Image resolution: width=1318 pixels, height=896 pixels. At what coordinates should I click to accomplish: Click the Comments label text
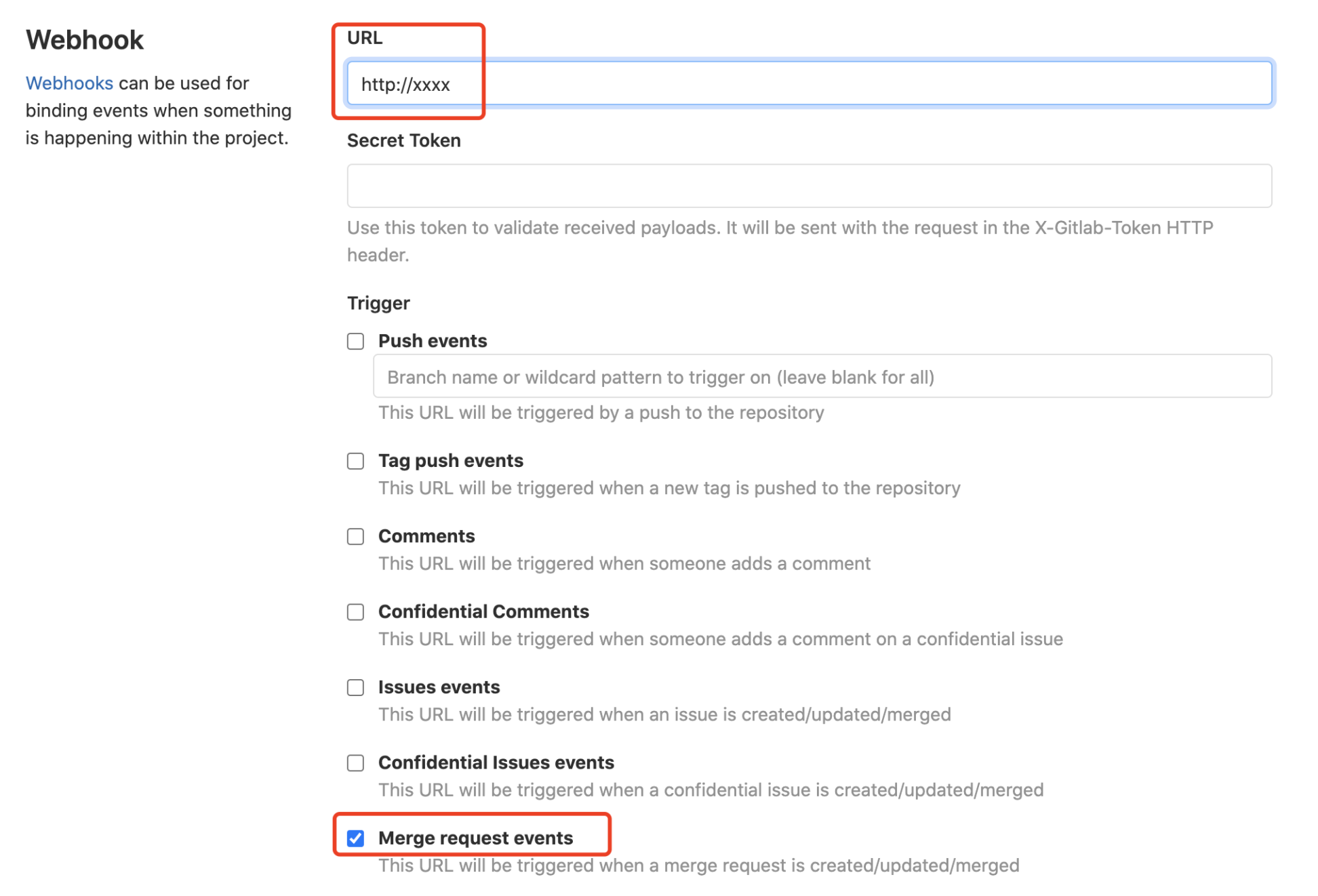tap(426, 536)
